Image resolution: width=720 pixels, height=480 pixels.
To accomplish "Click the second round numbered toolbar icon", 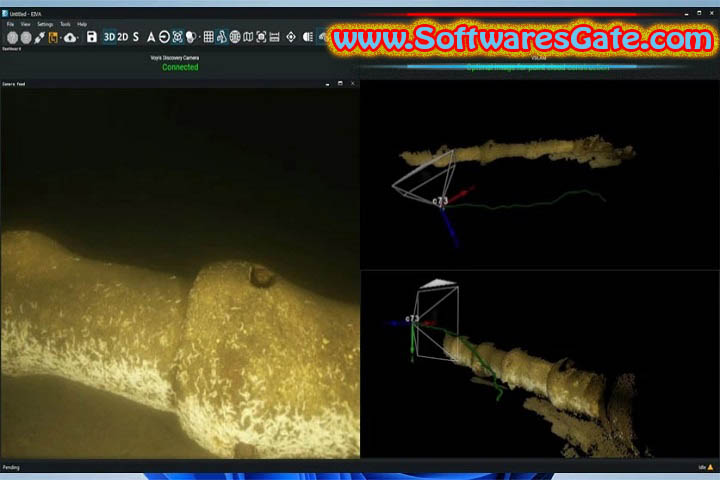I will [x=26, y=38].
